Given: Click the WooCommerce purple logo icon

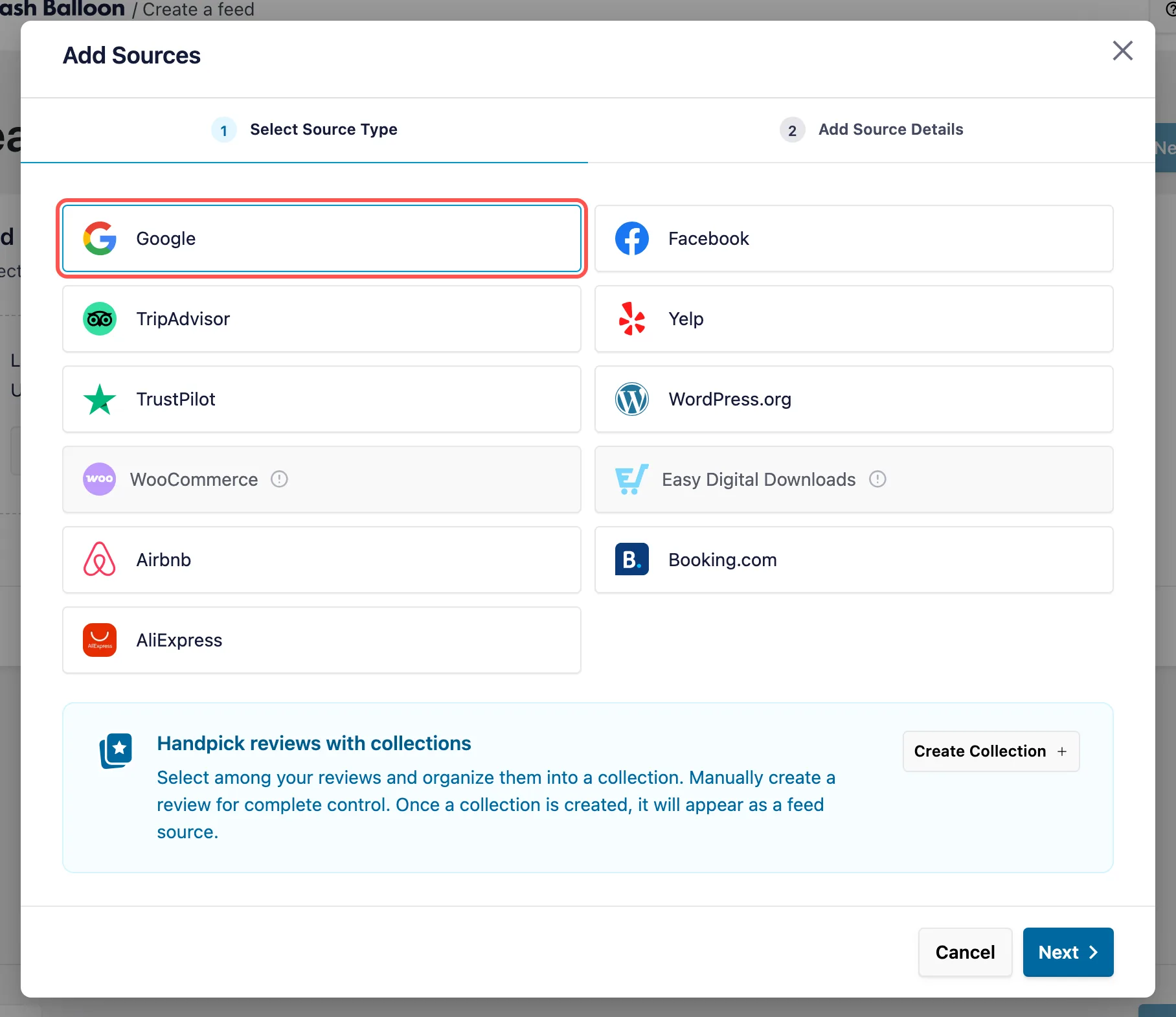Looking at the screenshot, I should (x=100, y=479).
